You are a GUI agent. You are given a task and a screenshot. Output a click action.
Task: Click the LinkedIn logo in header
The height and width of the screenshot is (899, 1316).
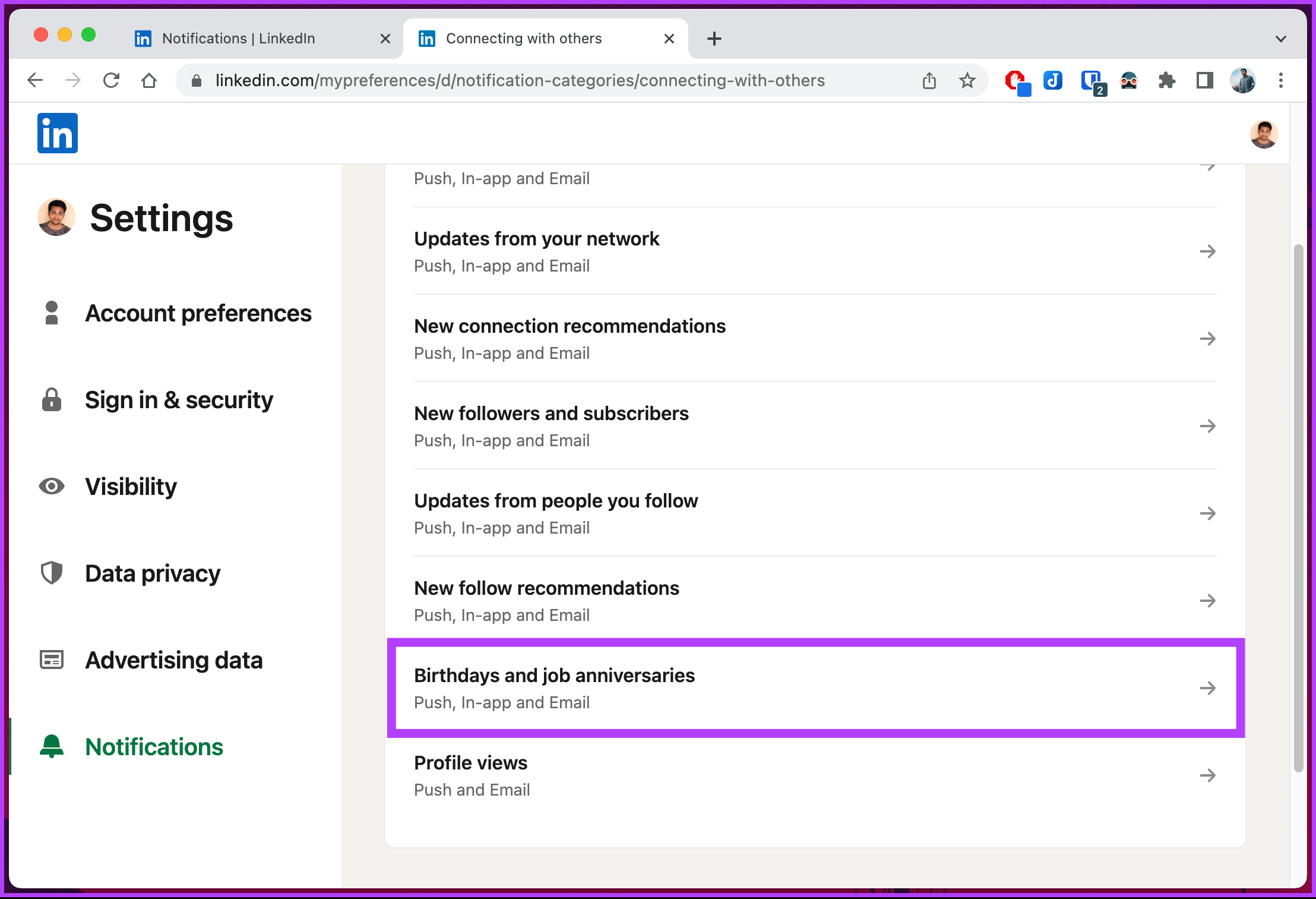point(58,133)
